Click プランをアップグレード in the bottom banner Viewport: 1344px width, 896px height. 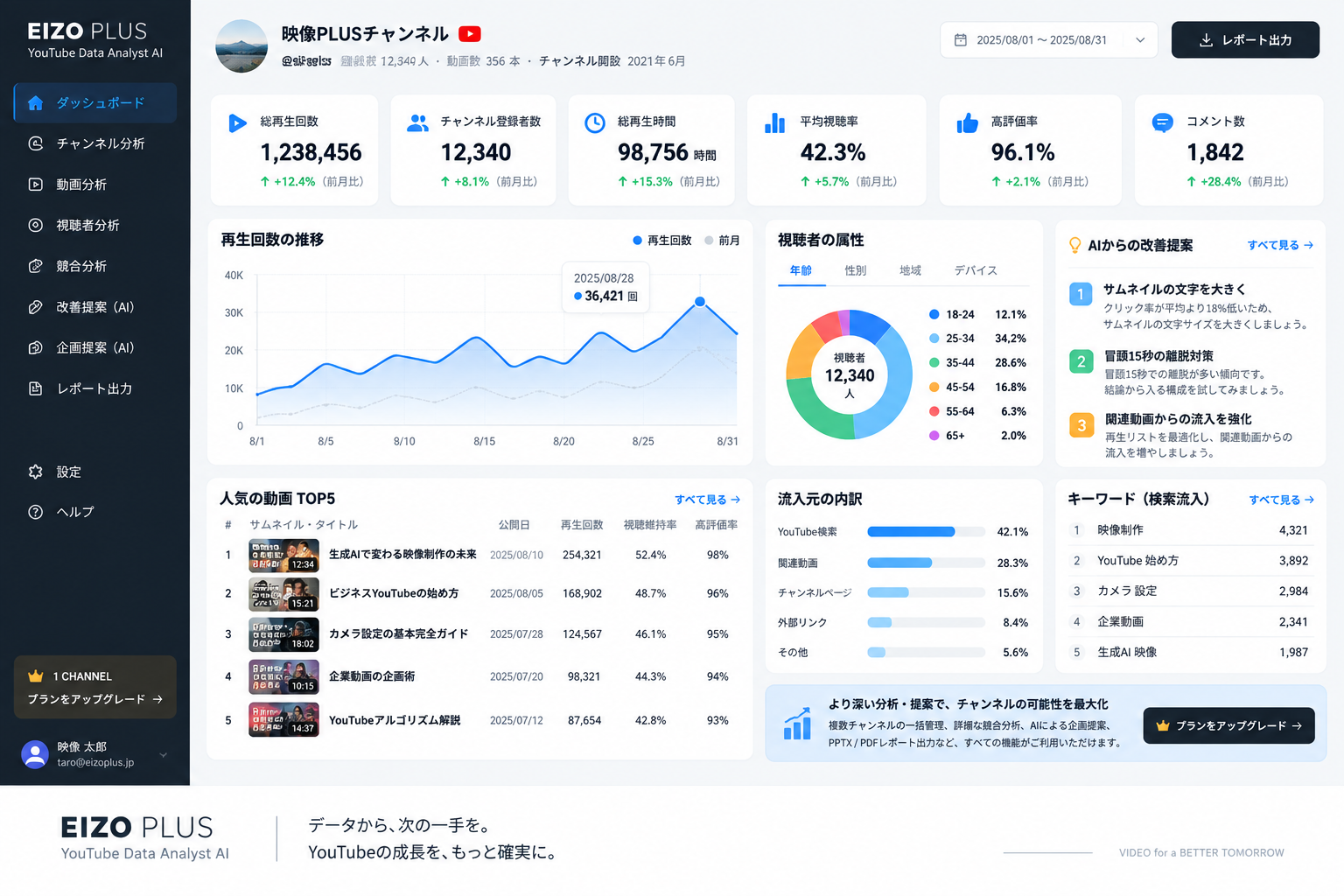1228,725
